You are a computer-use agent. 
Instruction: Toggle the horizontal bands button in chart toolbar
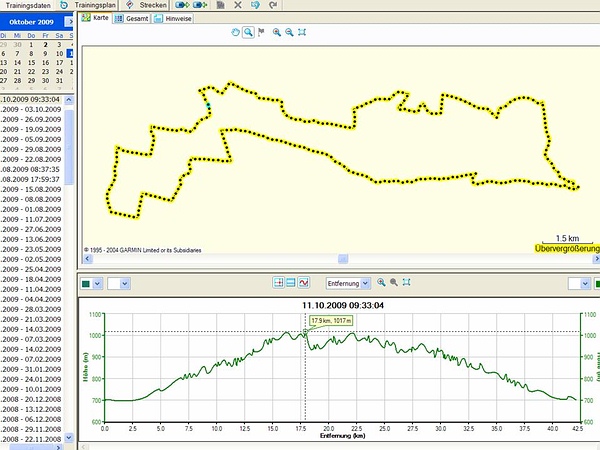pyautogui.click(x=291, y=283)
